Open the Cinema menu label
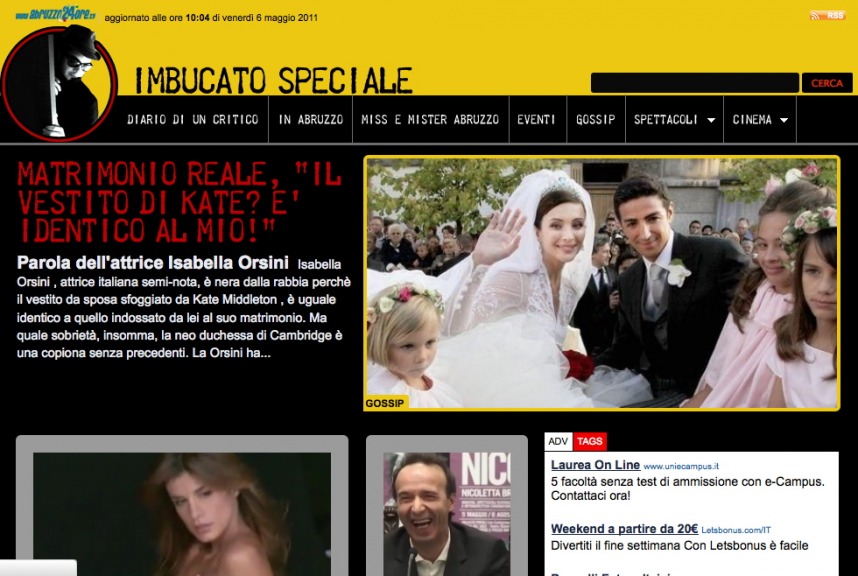The width and height of the screenshot is (858, 576). (752, 119)
